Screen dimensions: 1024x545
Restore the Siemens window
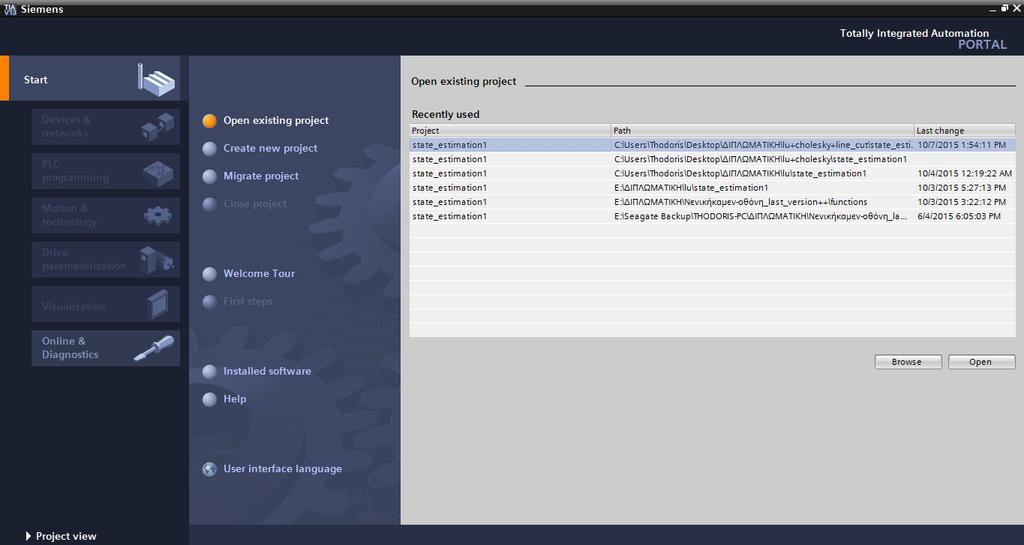1004,8
